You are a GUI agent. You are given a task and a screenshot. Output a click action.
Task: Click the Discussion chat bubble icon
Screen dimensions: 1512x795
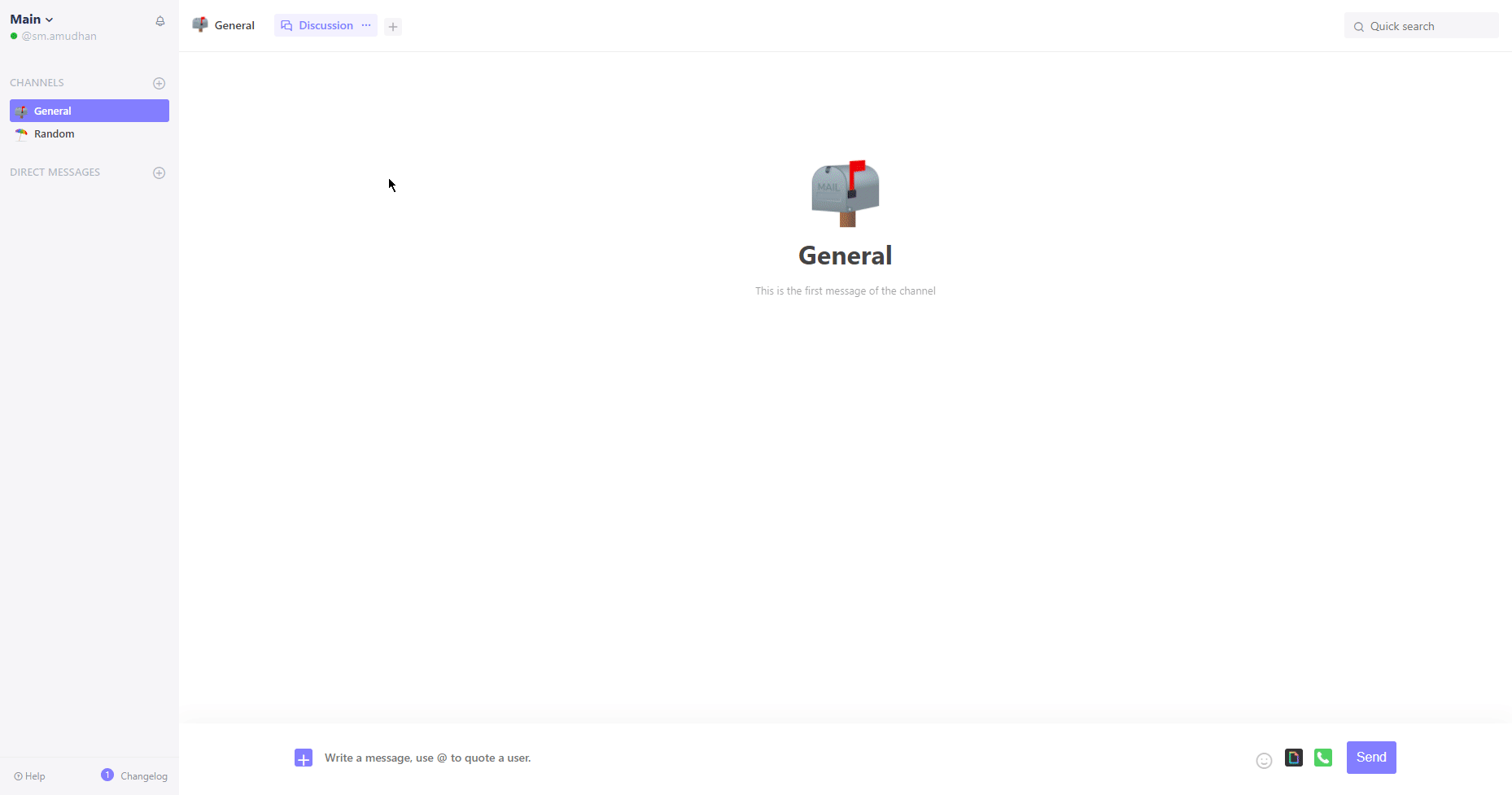click(x=286, y=25)
